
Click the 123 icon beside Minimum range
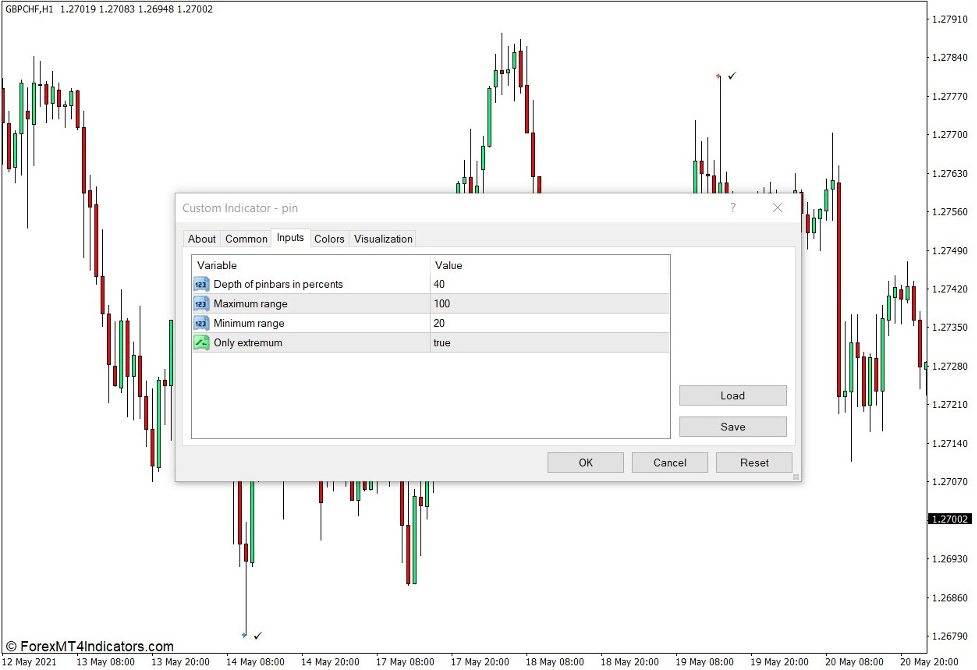pos(200,323)
